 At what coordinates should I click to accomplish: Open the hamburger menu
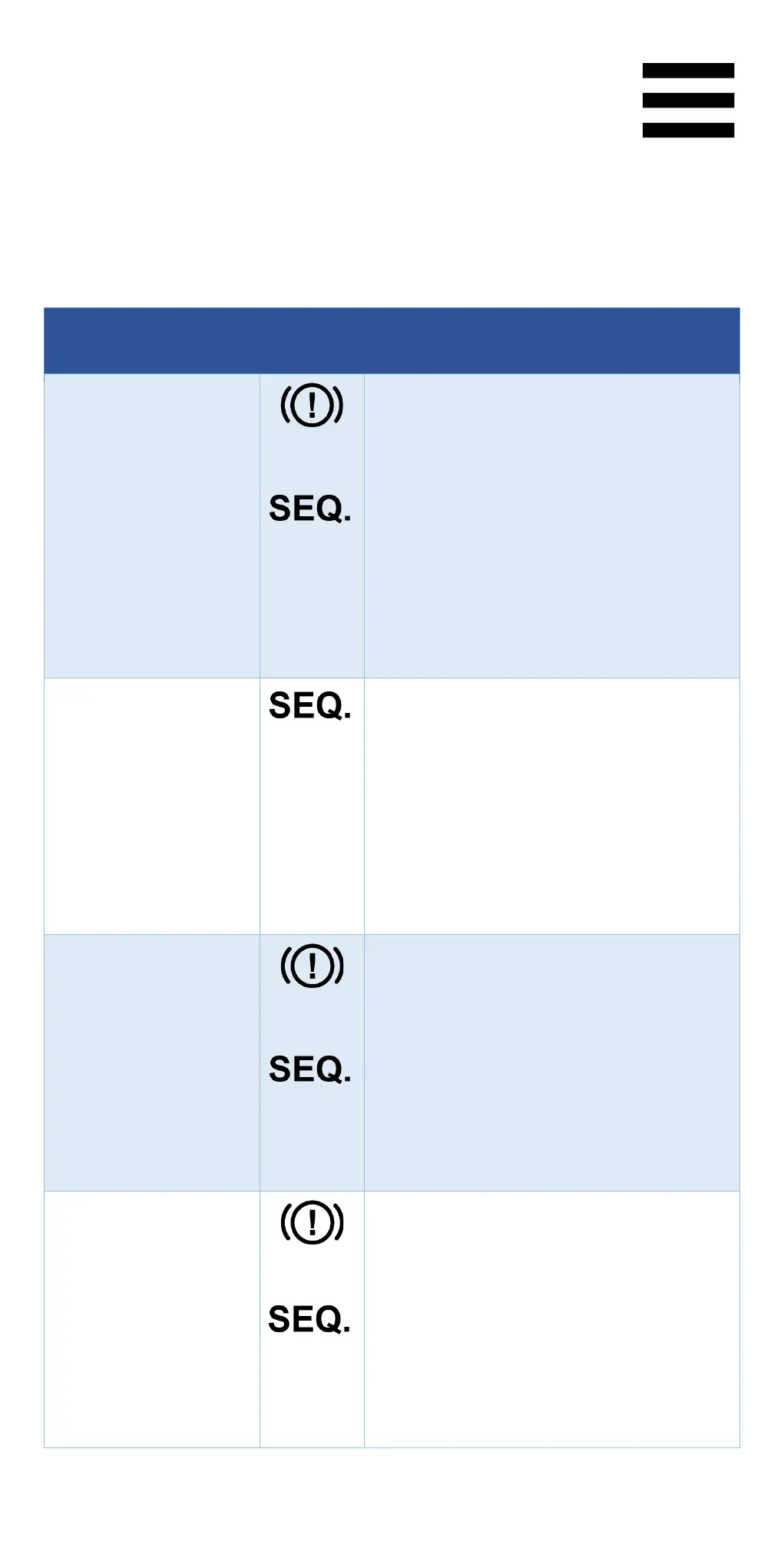pos(688,100)
